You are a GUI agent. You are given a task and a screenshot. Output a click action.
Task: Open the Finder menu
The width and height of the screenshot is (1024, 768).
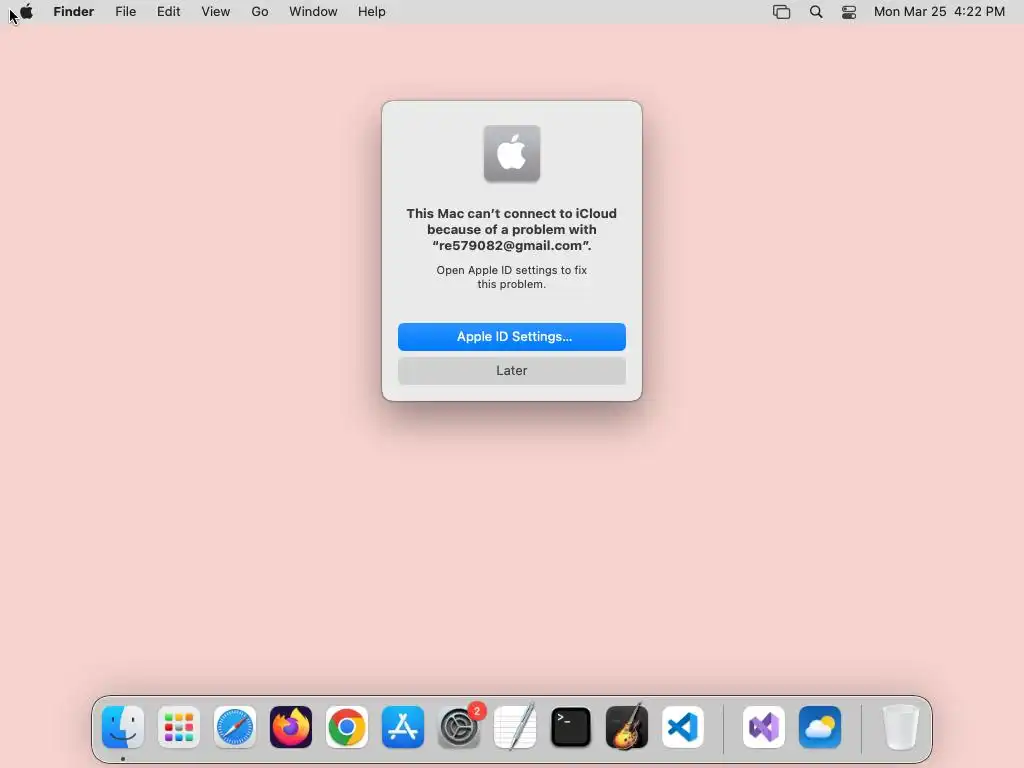click(74, 12)
